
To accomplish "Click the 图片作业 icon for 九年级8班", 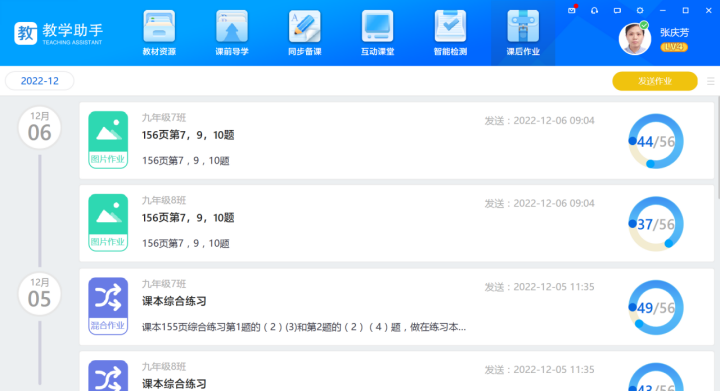I will pyautogui.click(x=108, y=223).
